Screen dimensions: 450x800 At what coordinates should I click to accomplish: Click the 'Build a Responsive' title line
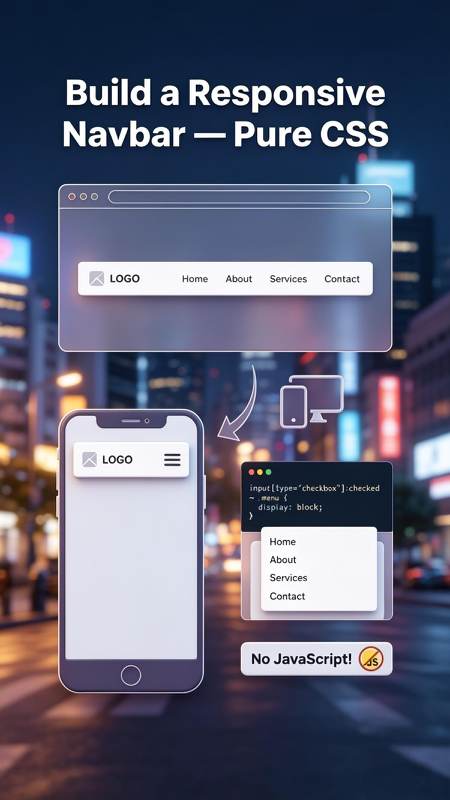pyautogui.click(x=225, y=93)
